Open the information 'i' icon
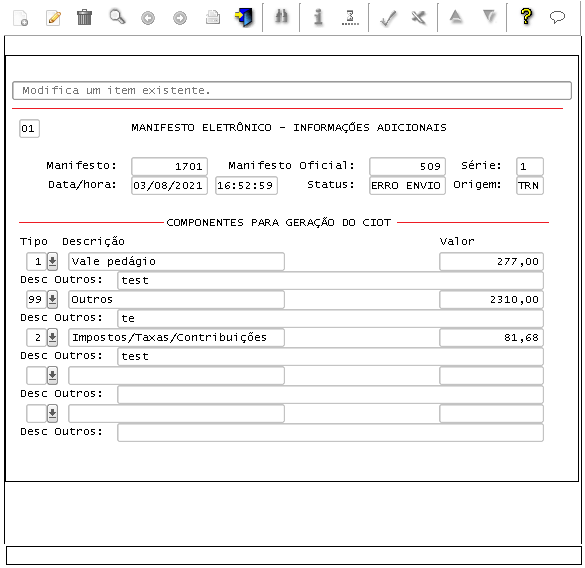Screen dimensions: 585x568 pos(318,17)
